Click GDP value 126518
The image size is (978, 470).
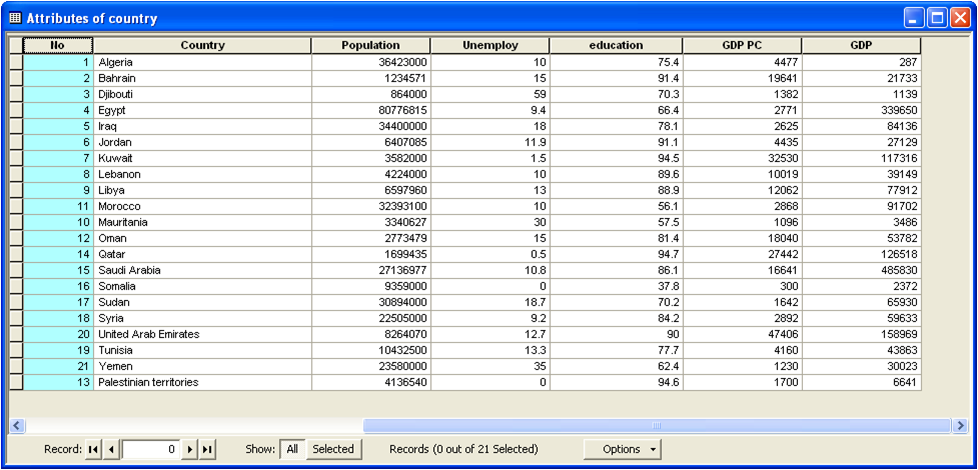861,254
